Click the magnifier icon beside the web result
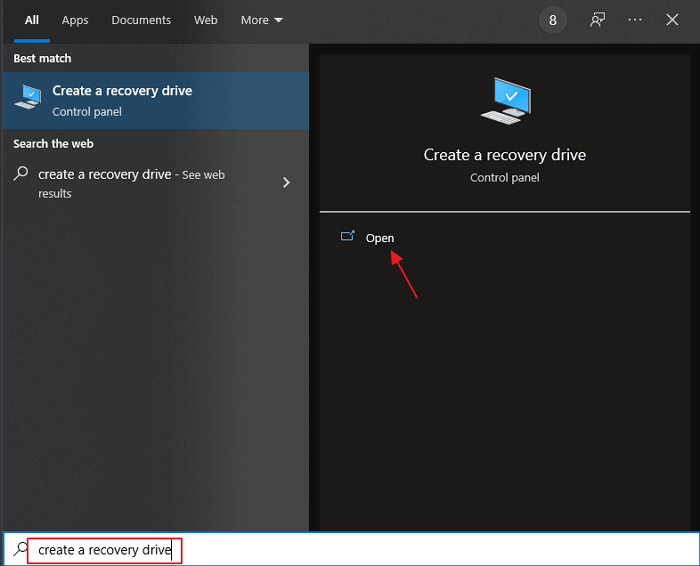Viewport: 700px width, 566px height. [21, 174]
